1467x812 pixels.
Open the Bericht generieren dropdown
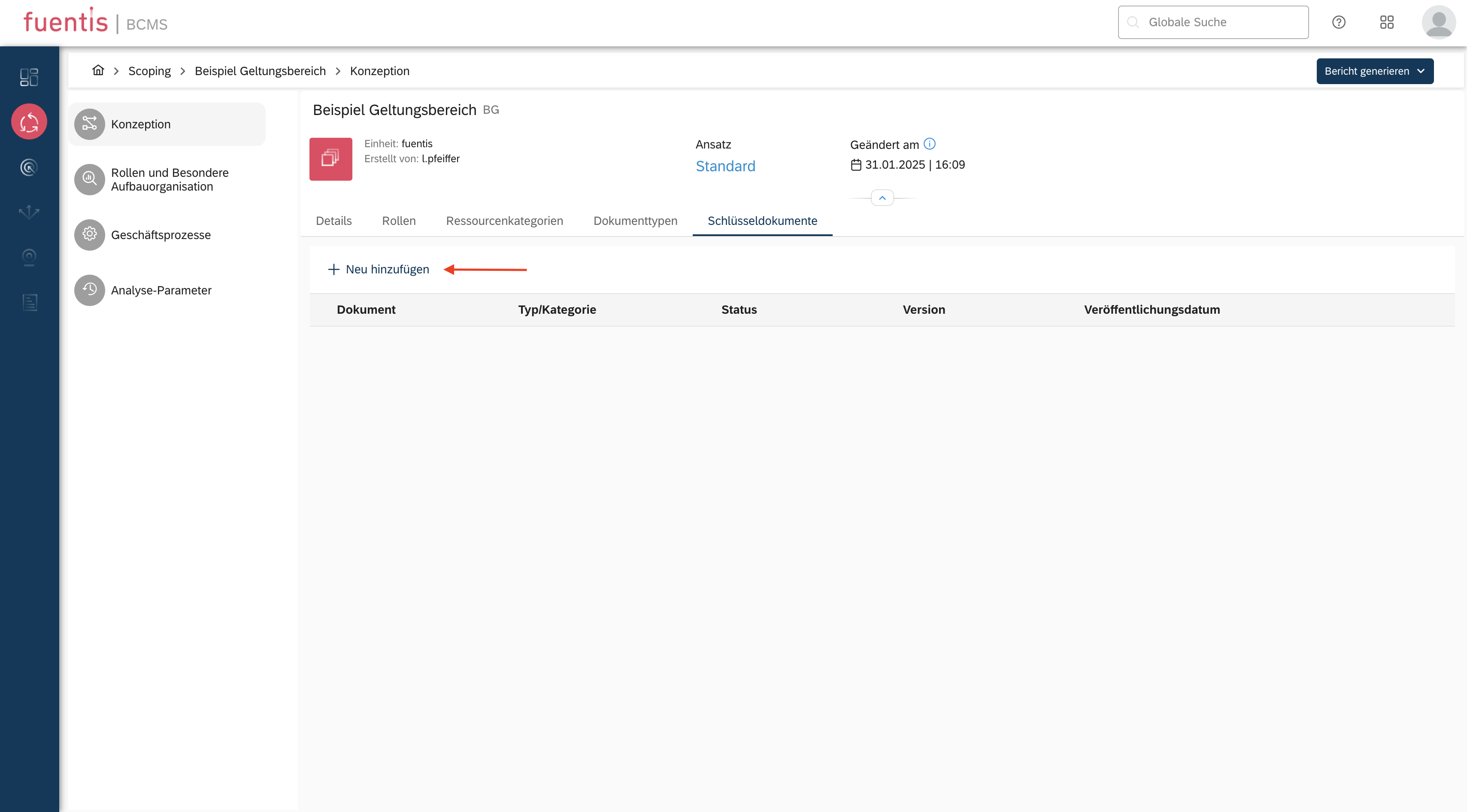(1374, 71)
